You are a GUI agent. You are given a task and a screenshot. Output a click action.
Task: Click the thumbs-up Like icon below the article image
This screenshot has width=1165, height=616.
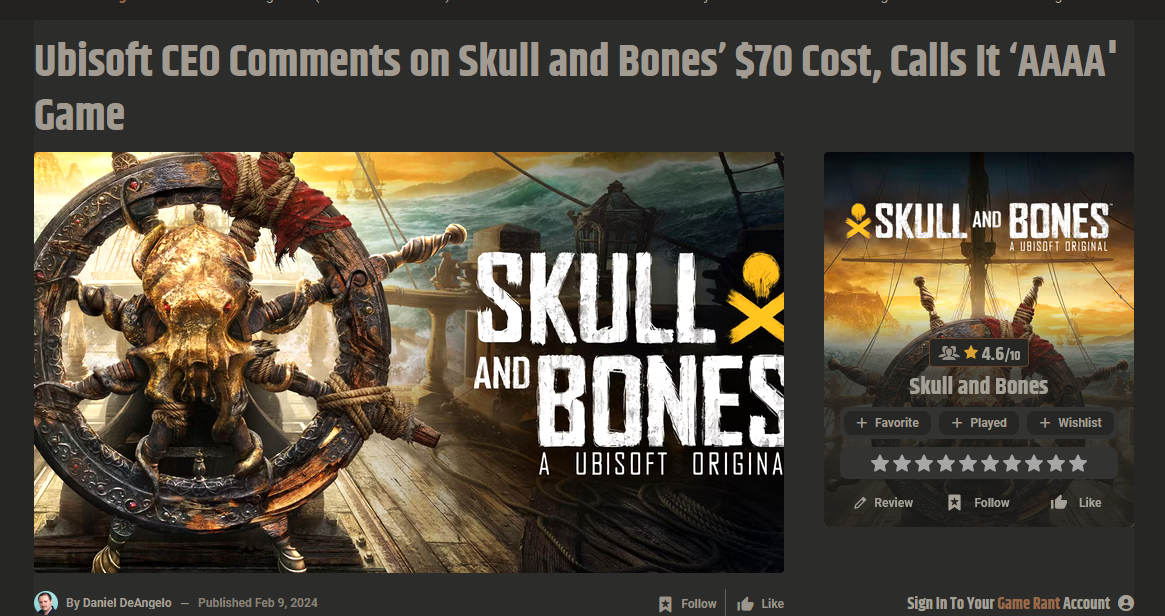point(745,603)
